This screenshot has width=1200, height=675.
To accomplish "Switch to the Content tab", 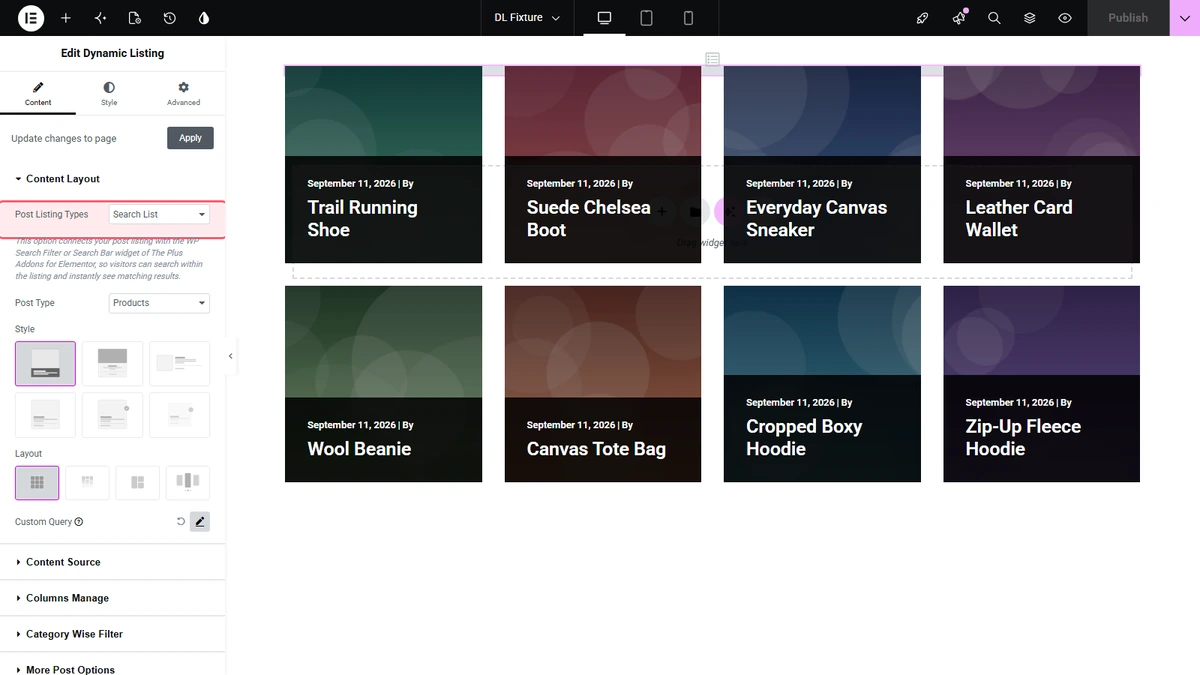I will point(38,94).
